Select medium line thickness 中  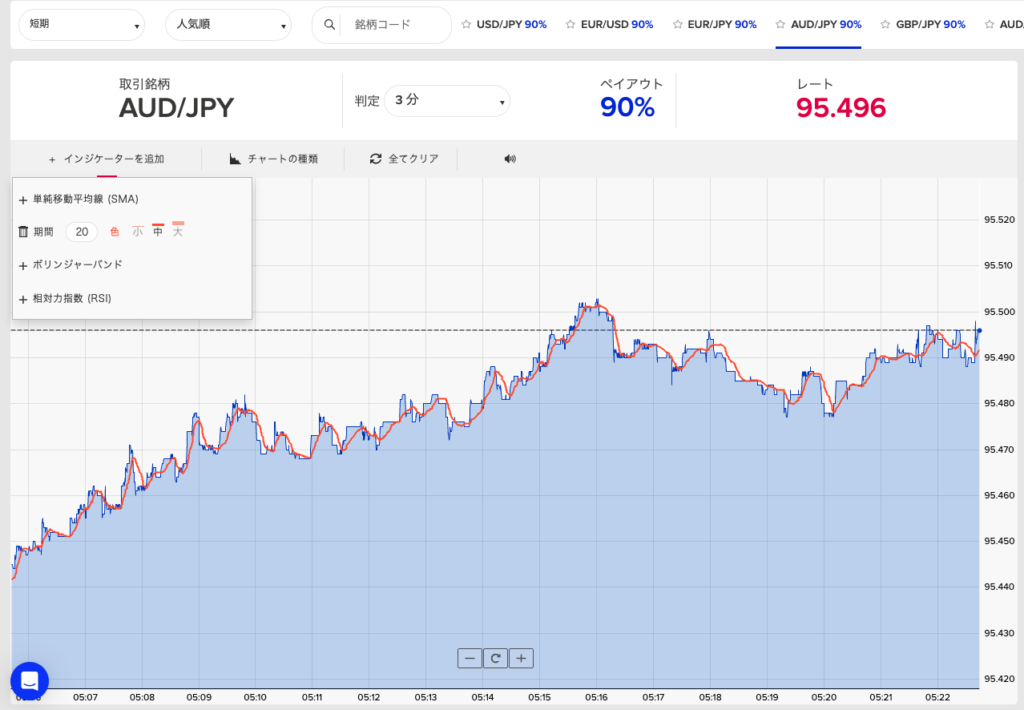pos(158,232)
